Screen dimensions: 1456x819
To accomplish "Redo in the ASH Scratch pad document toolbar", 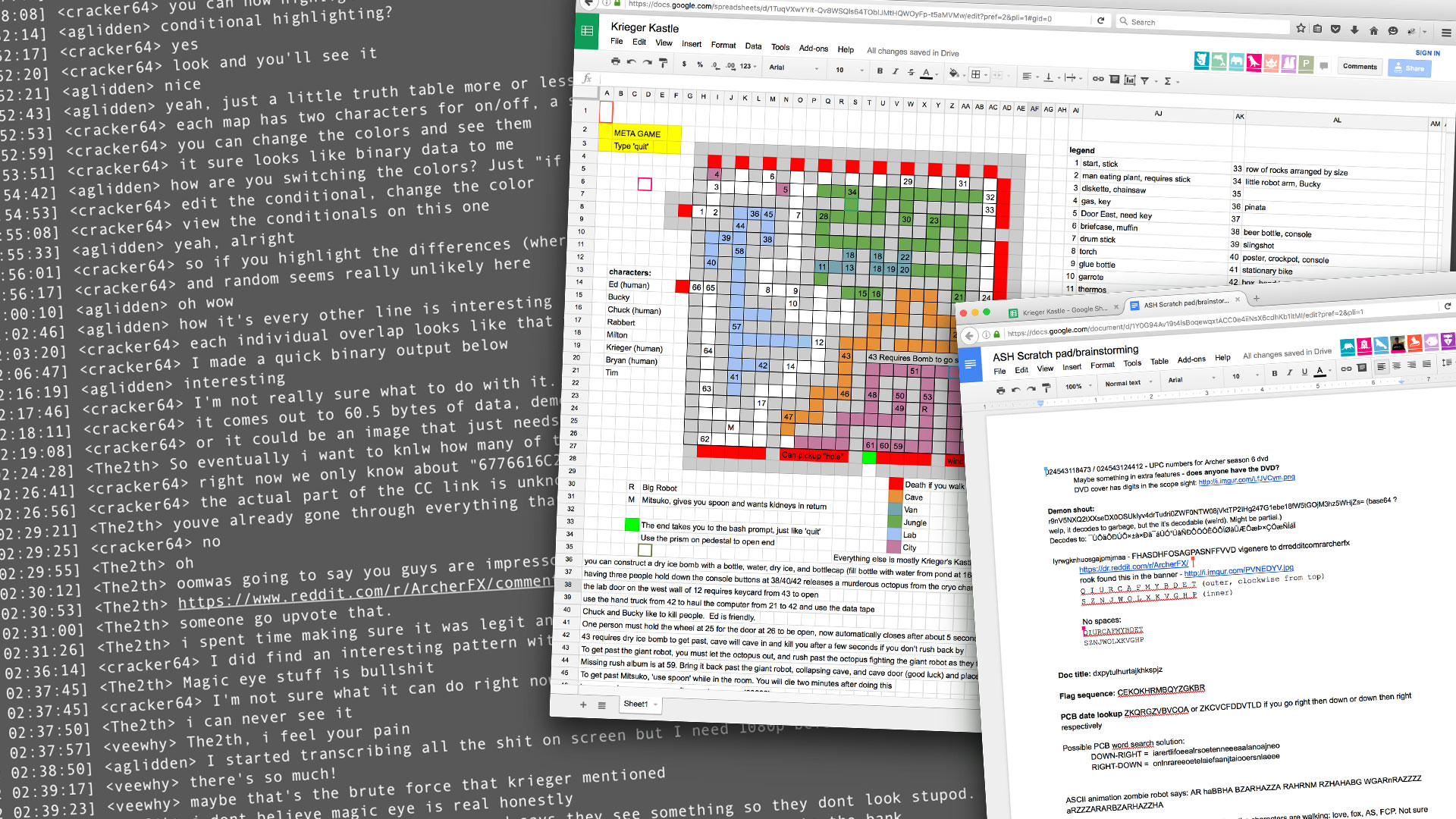I will click(1031, 388).
